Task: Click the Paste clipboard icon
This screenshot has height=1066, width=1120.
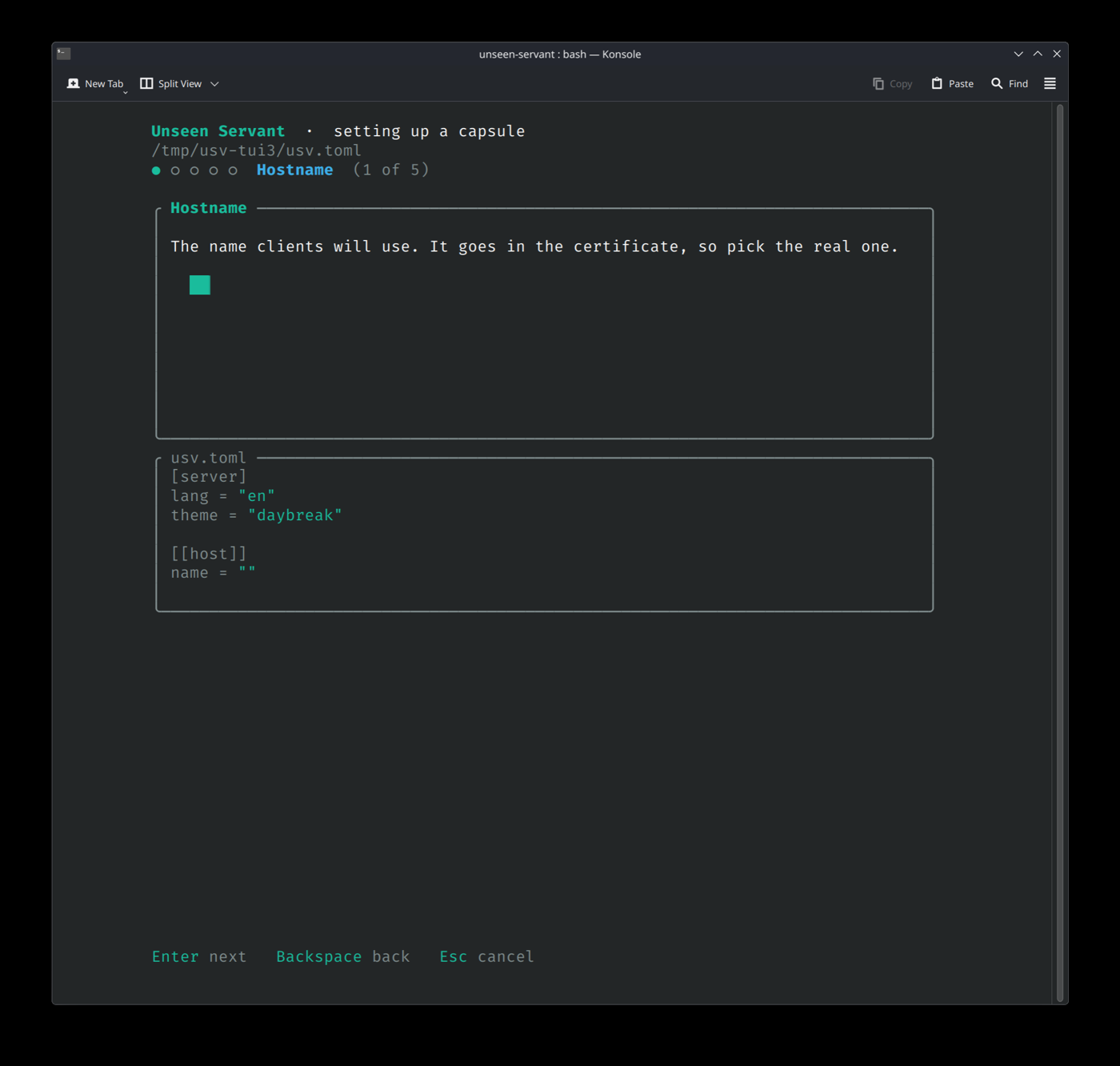Action: 937,83
